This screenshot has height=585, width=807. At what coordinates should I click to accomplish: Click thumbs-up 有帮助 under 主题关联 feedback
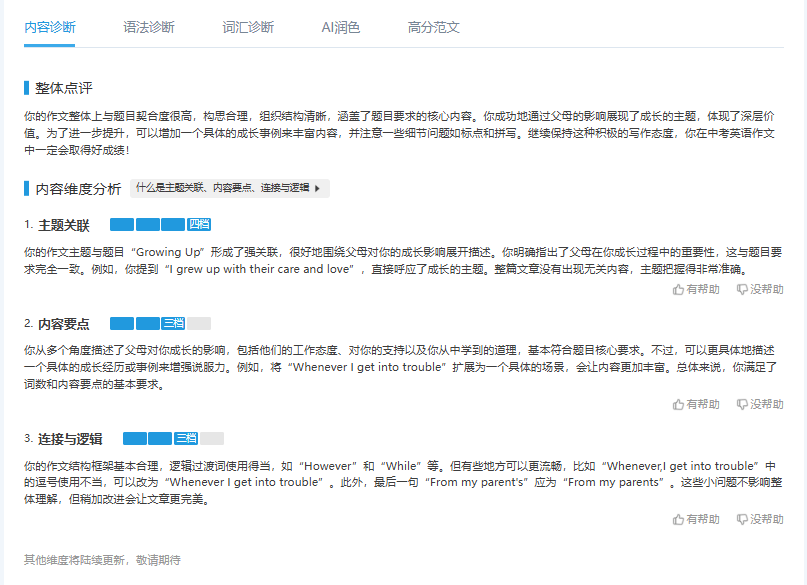(696, 290)
